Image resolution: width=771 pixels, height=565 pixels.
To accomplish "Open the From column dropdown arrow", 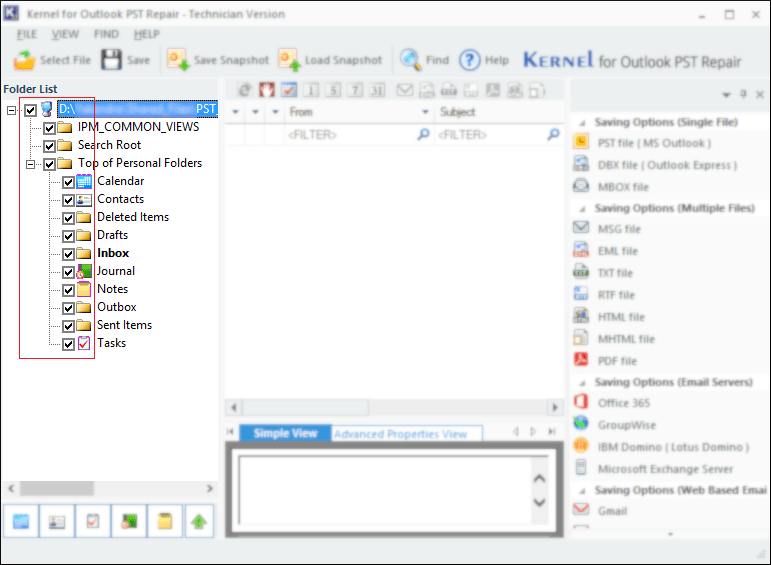I will 425,112.
